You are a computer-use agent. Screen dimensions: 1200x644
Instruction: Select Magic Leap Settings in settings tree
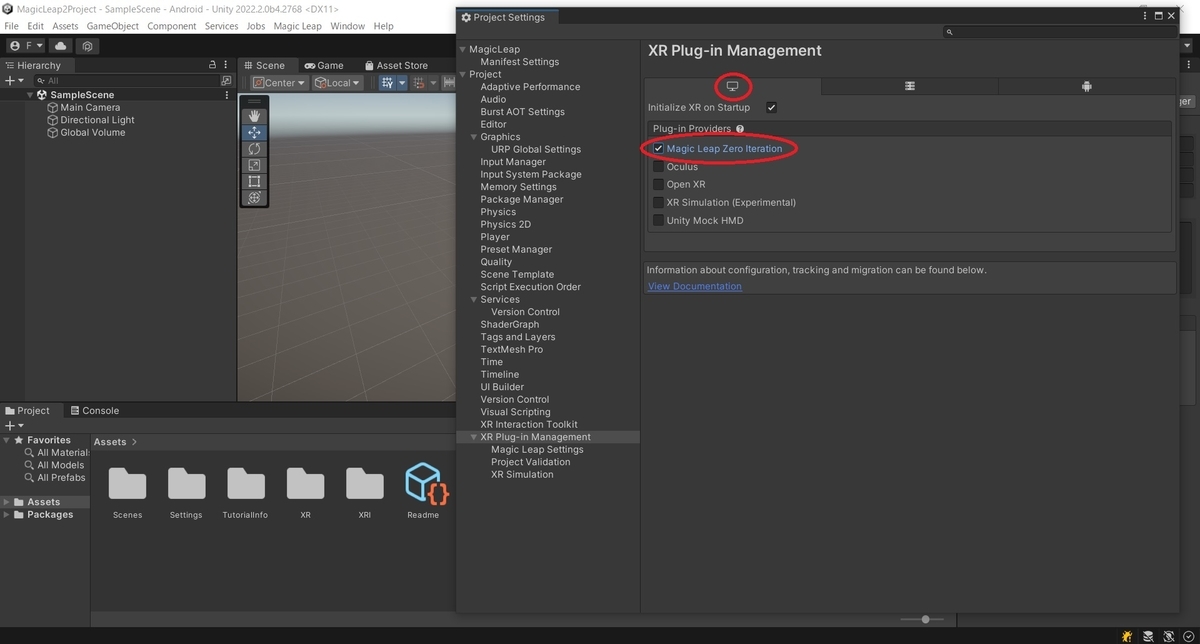click(x=537, y=450)
